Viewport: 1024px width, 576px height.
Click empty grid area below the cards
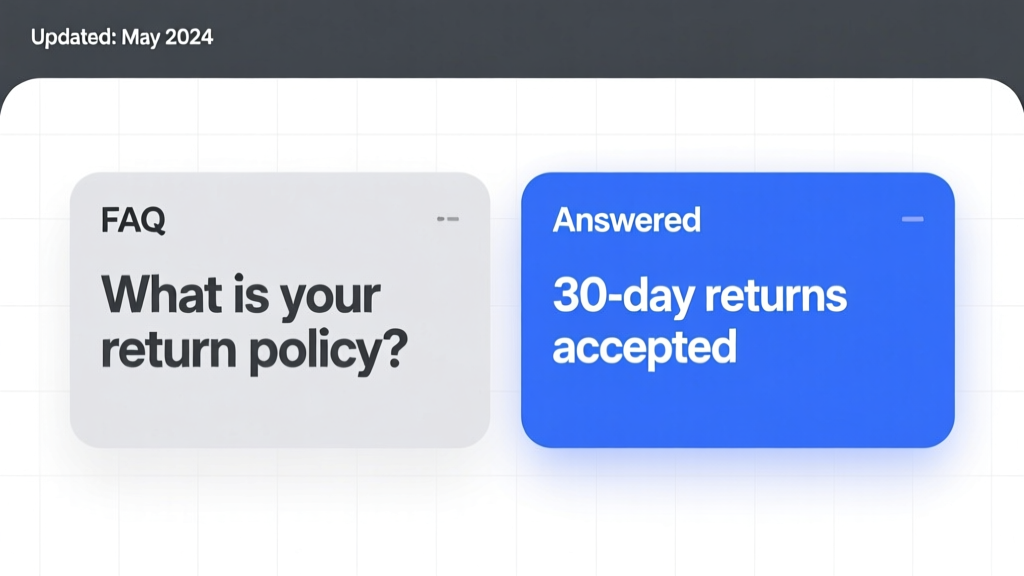512,522
